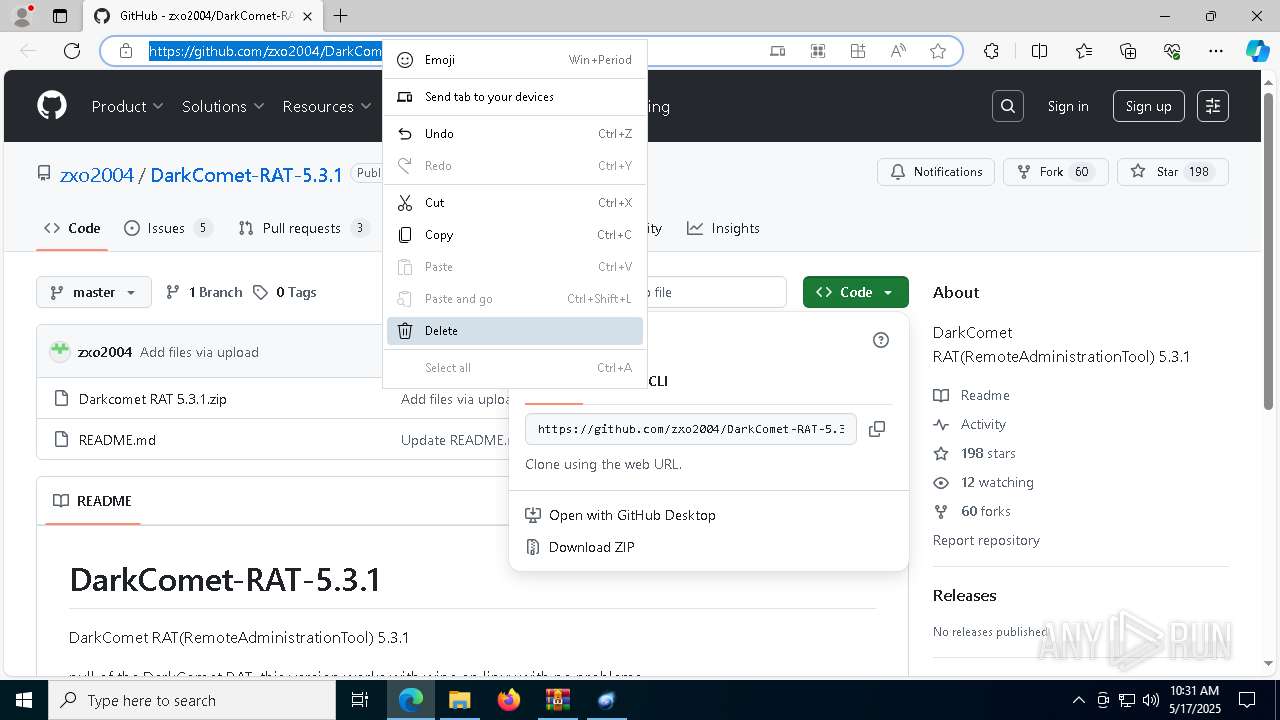Open Browser essentials heart icon
Screen dimensions: 1280x720
(1172, 51)
